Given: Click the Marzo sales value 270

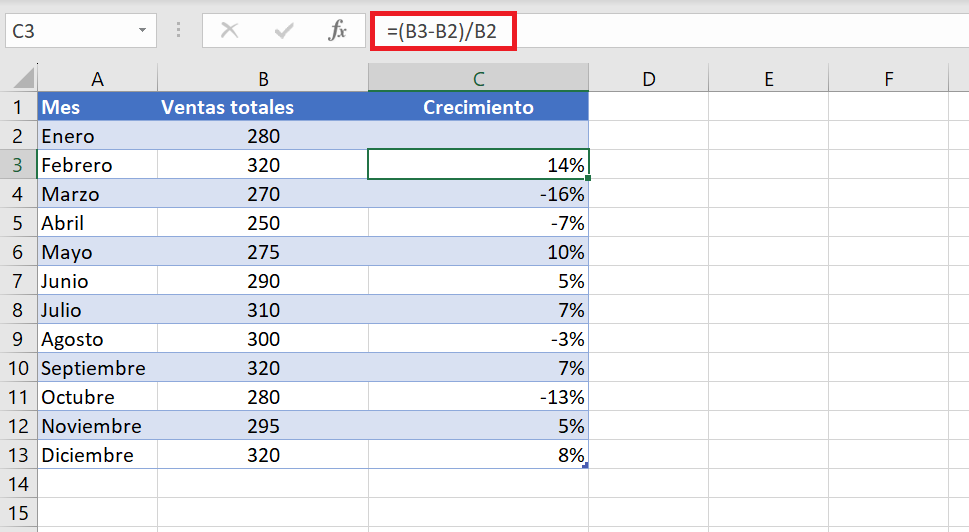Looking at the screenshot, I should (x=263, y=194).
